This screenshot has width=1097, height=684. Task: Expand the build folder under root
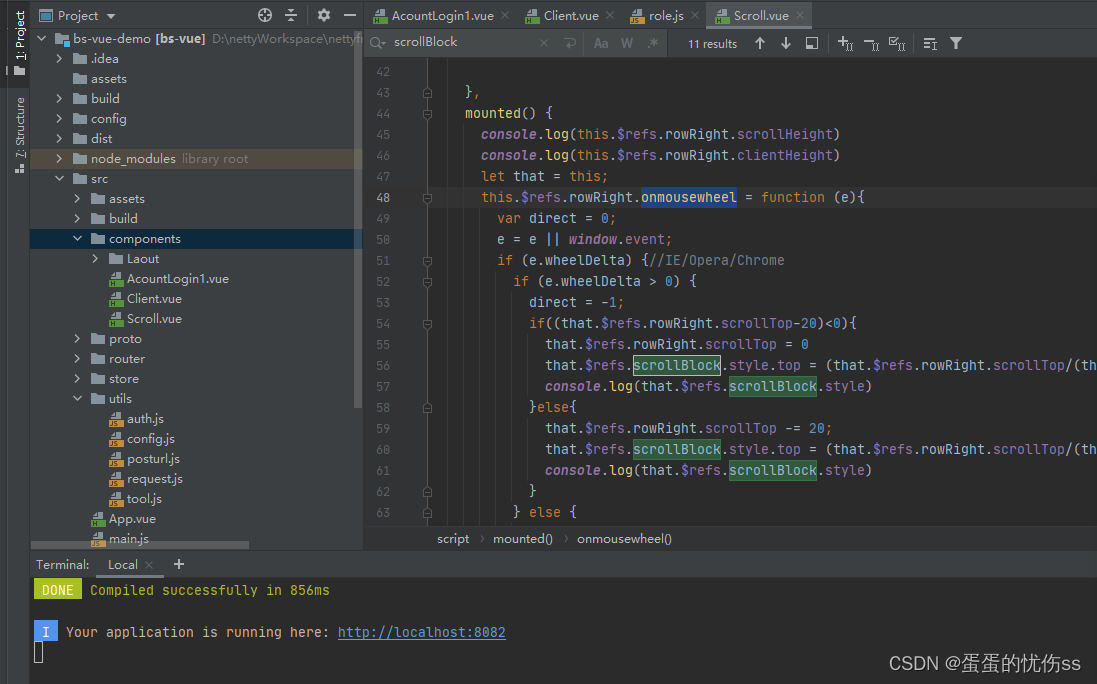59,98
